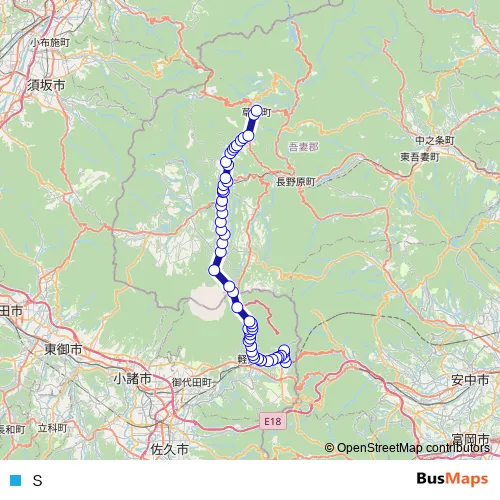Click the 吾妻郡 district label
This screenshot has height=500, width=500.
coord(303,147)
